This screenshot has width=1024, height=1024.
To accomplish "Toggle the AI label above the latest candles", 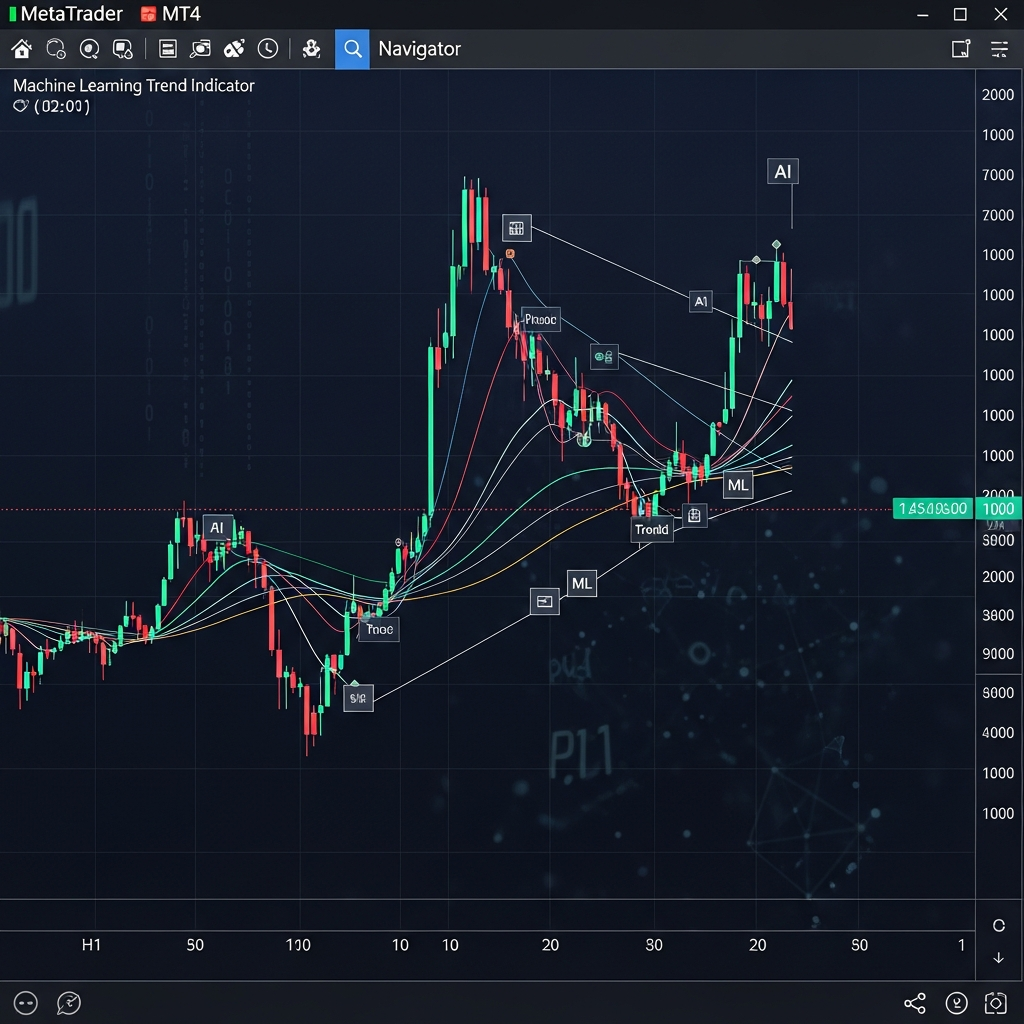I will click(783, 170).
